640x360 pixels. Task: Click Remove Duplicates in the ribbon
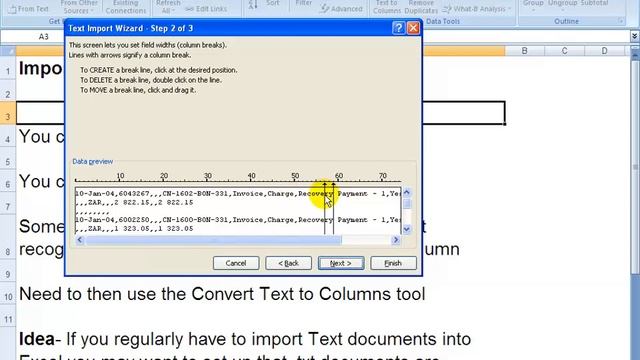pos(421,7)
